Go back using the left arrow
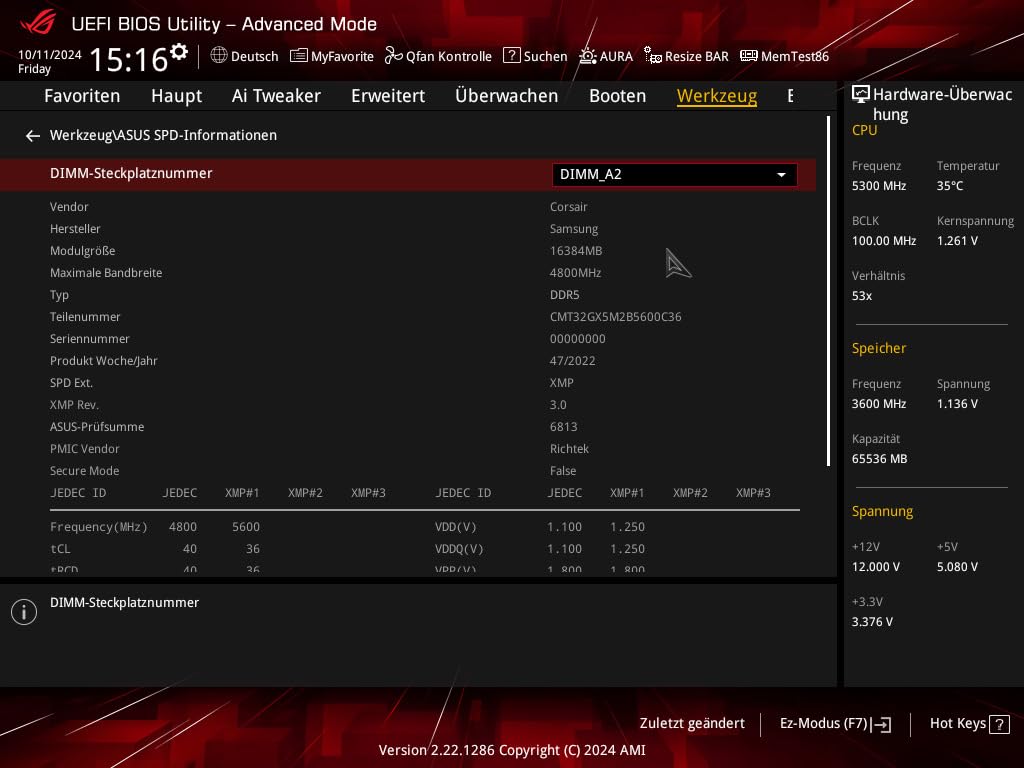 [x=33, y=135]
